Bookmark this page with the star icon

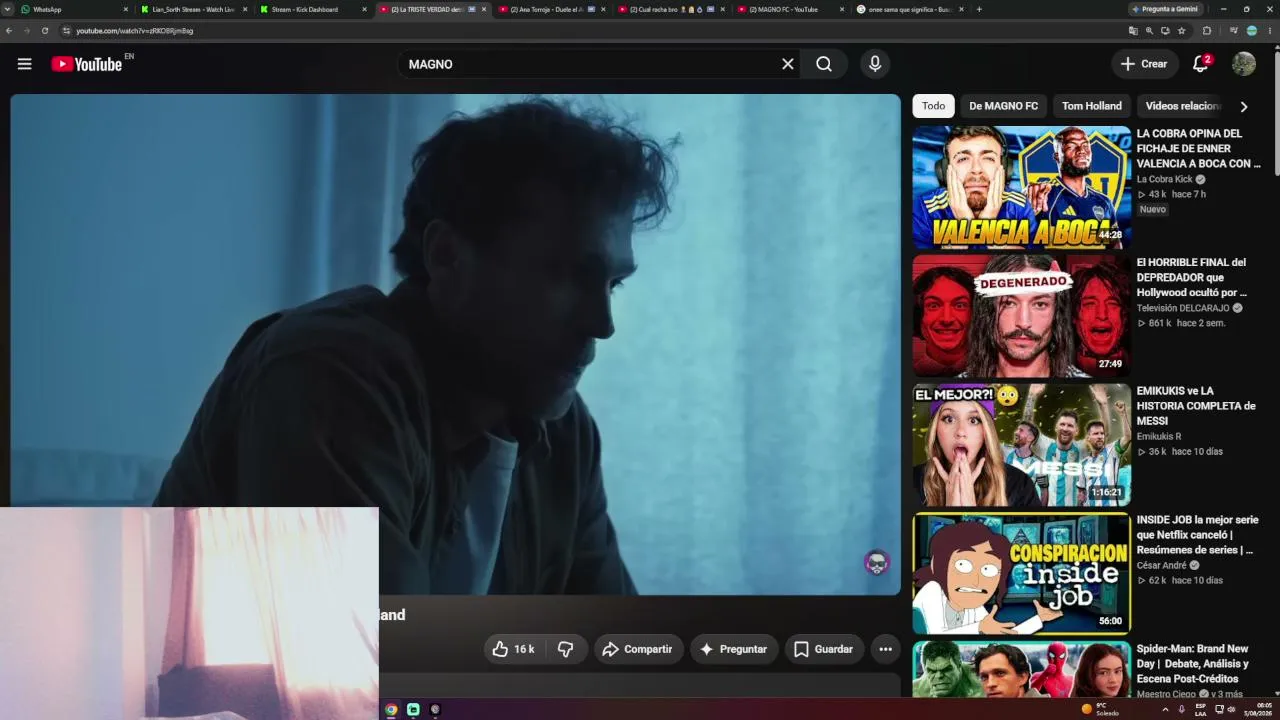coord(1182,31)
